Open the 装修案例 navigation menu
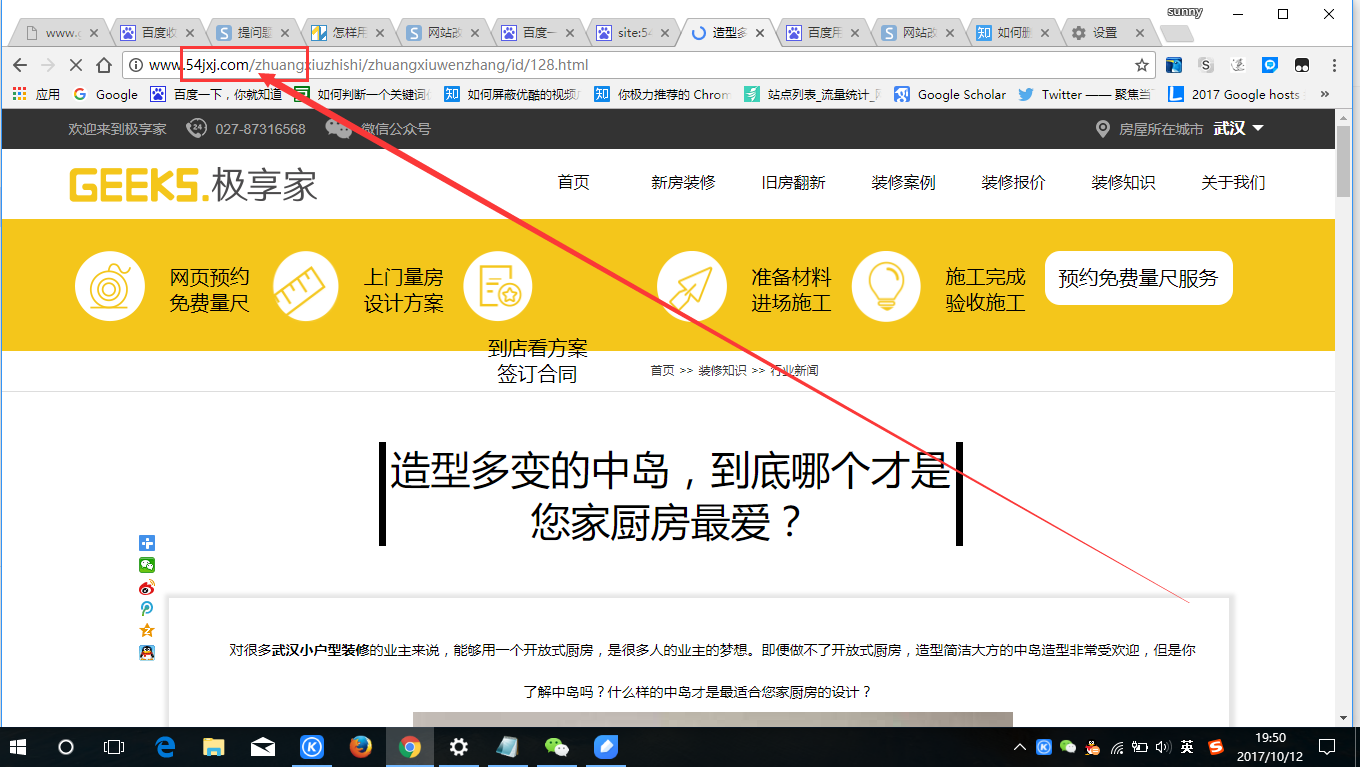 pos(902,183)
